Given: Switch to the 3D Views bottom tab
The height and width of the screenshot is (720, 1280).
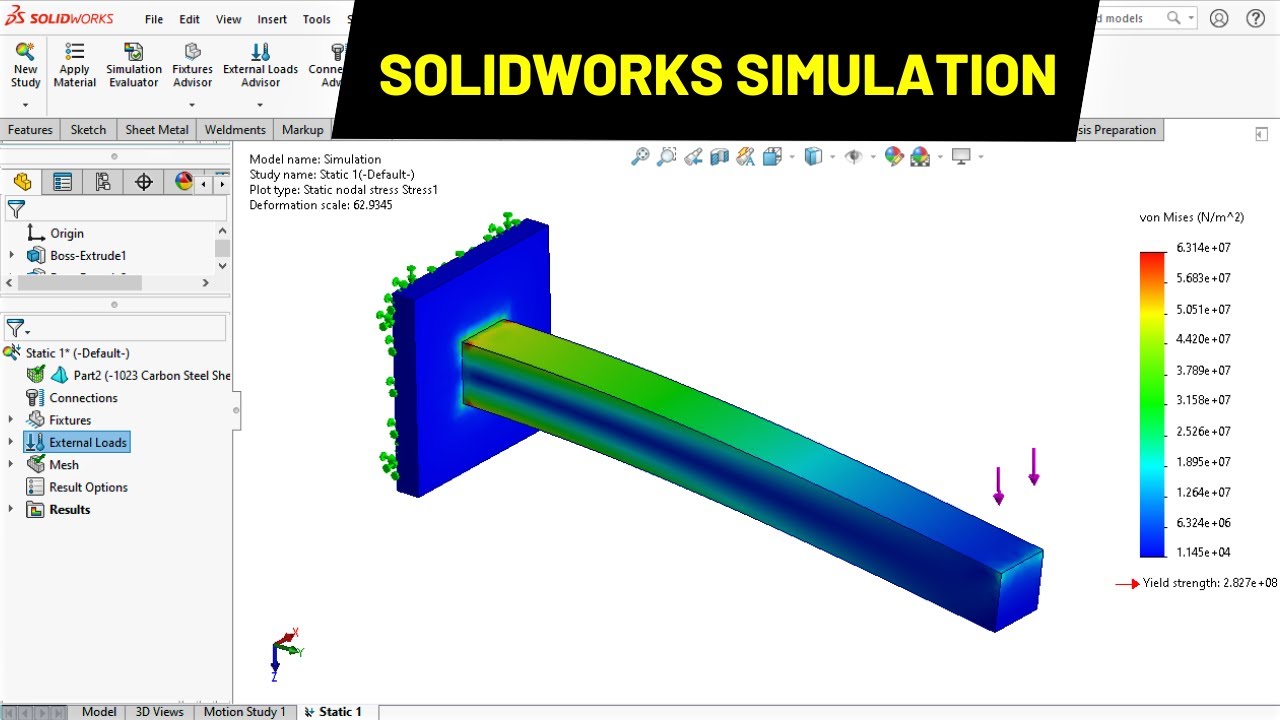Looking at the screenshot, I should click(x=160, y=712).
